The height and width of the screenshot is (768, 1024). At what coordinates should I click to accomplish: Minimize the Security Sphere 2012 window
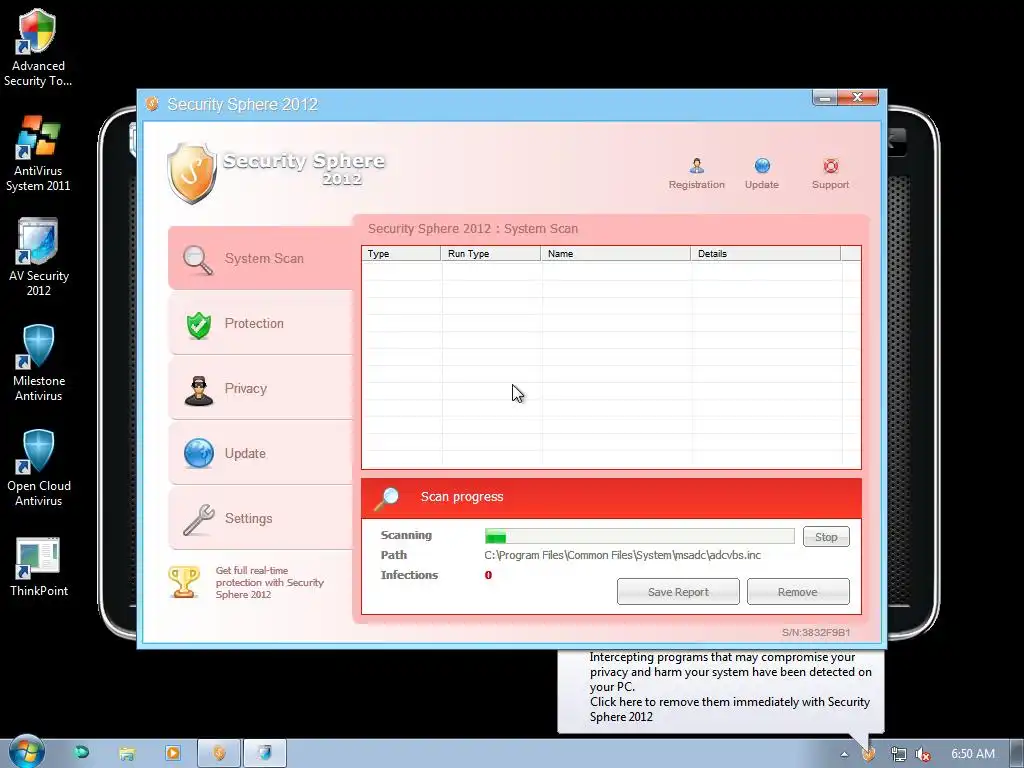[825, 97]
